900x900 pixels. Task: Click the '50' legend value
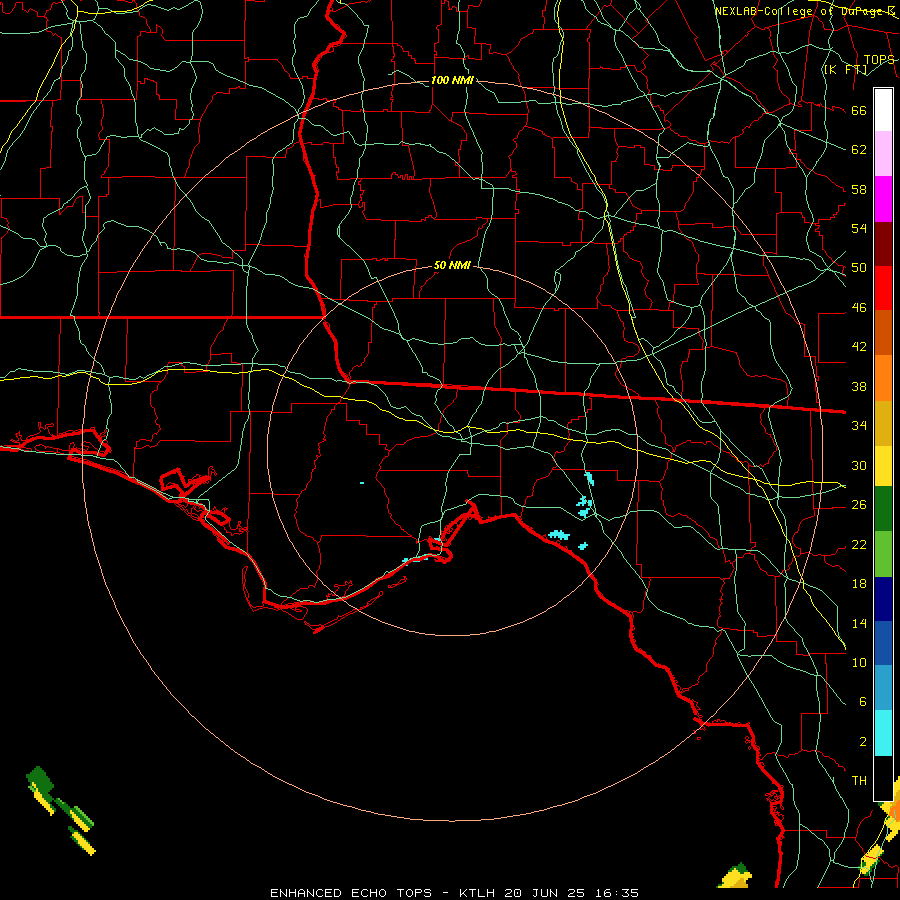tap(859, 268)
